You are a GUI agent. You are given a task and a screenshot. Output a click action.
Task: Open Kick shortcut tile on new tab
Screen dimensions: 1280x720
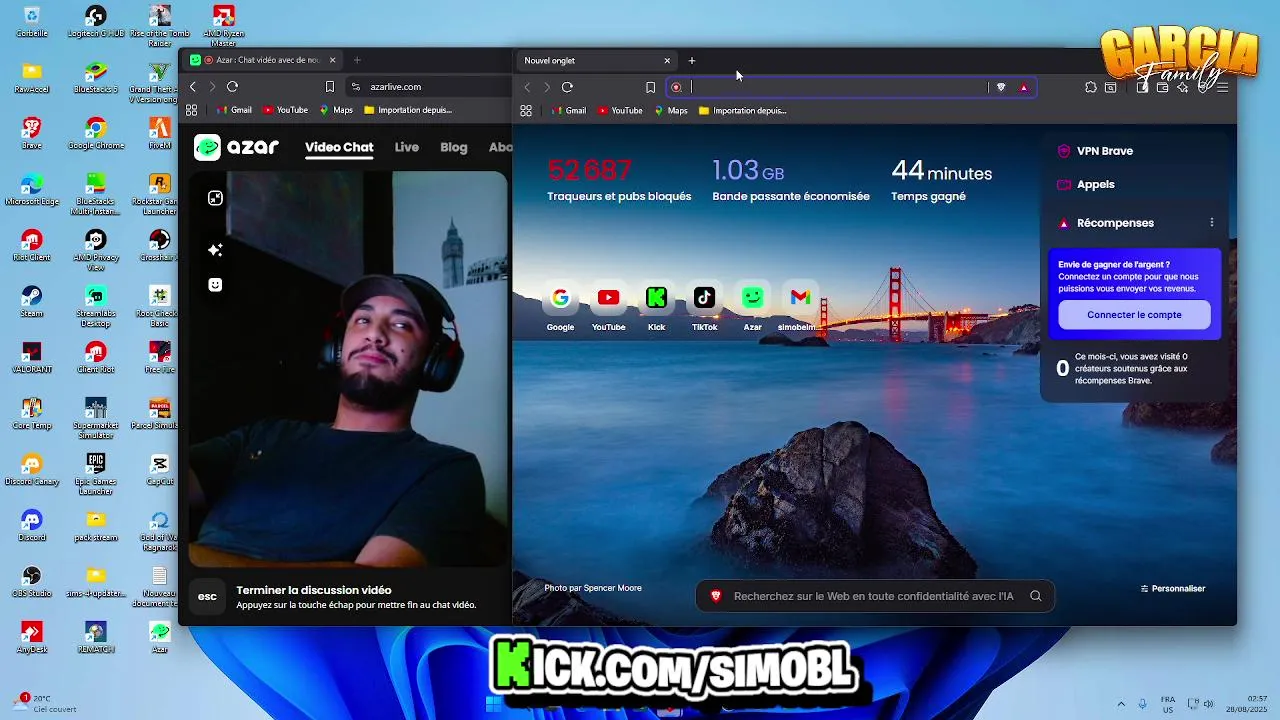click(656, 307)
